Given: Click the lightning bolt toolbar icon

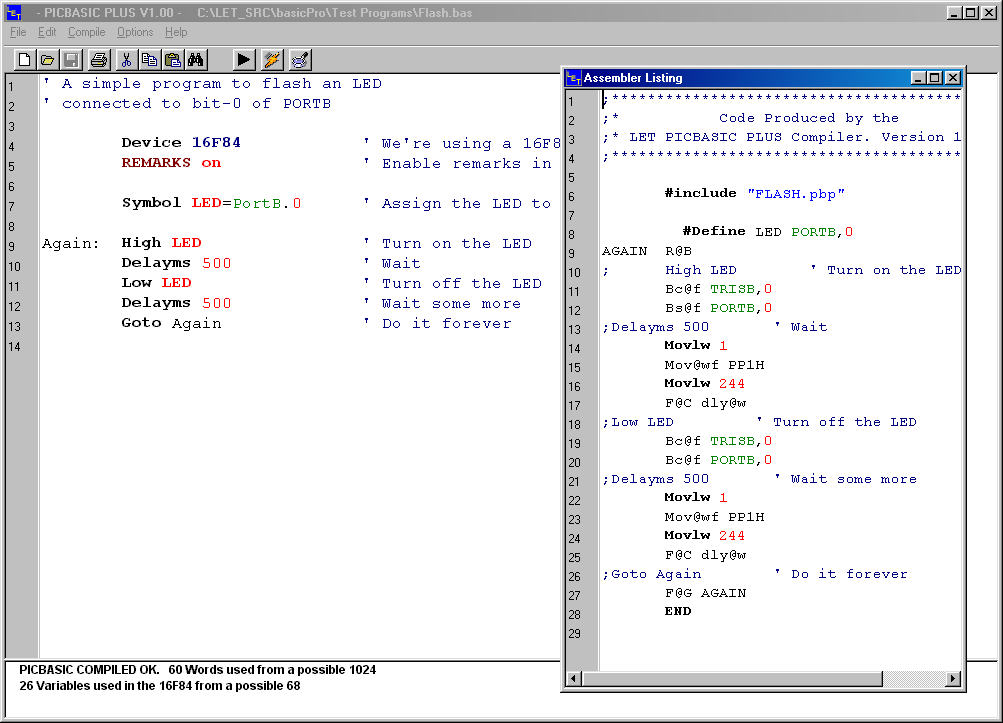Looking at the screenshot, I should 272,60.
